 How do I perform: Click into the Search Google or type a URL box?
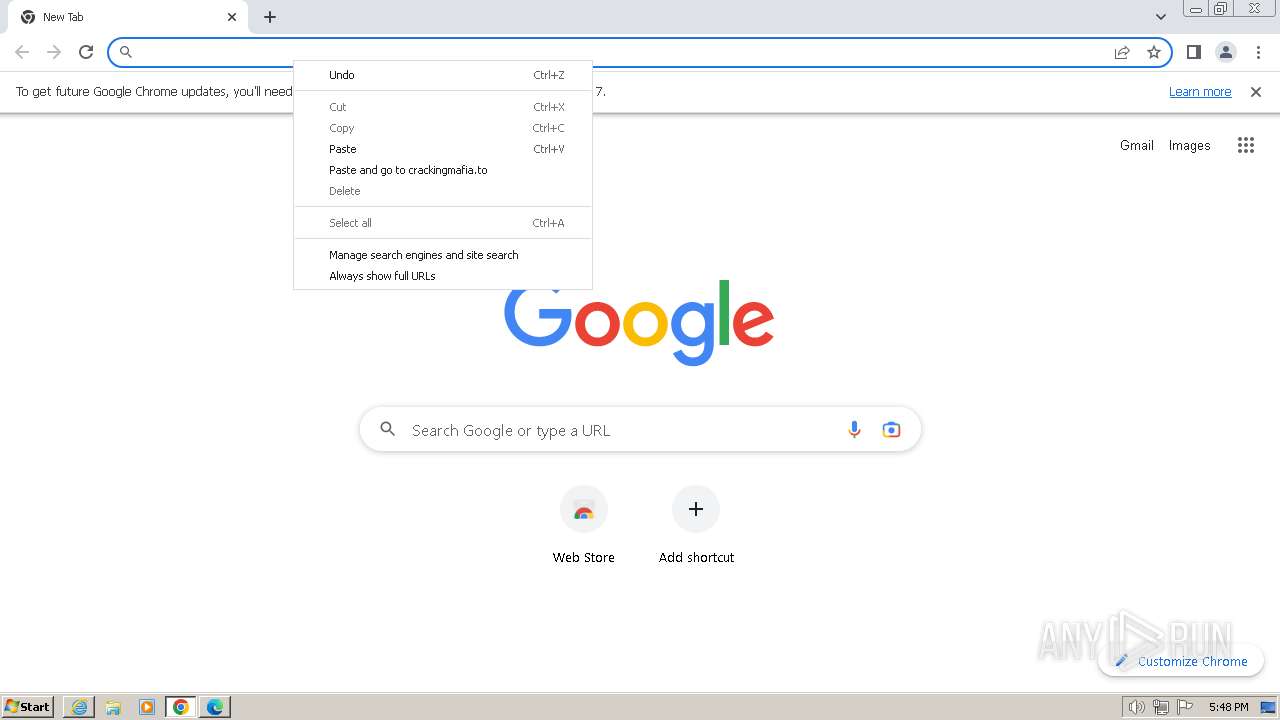pos(640,430)
